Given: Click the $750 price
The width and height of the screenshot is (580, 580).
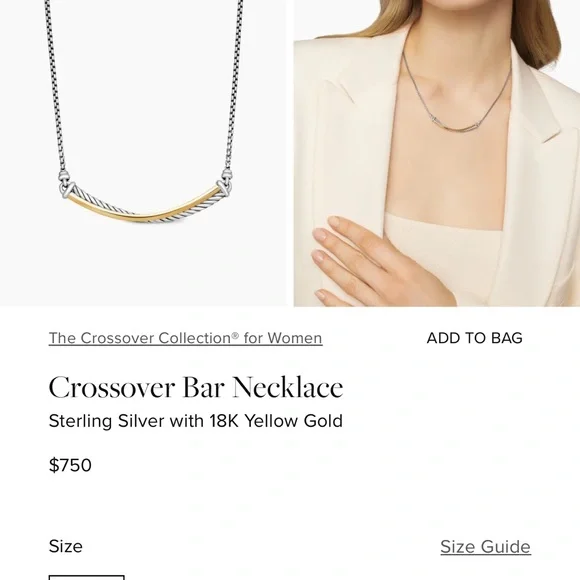Looking at the screenshot, I should [x=70, y=465].
